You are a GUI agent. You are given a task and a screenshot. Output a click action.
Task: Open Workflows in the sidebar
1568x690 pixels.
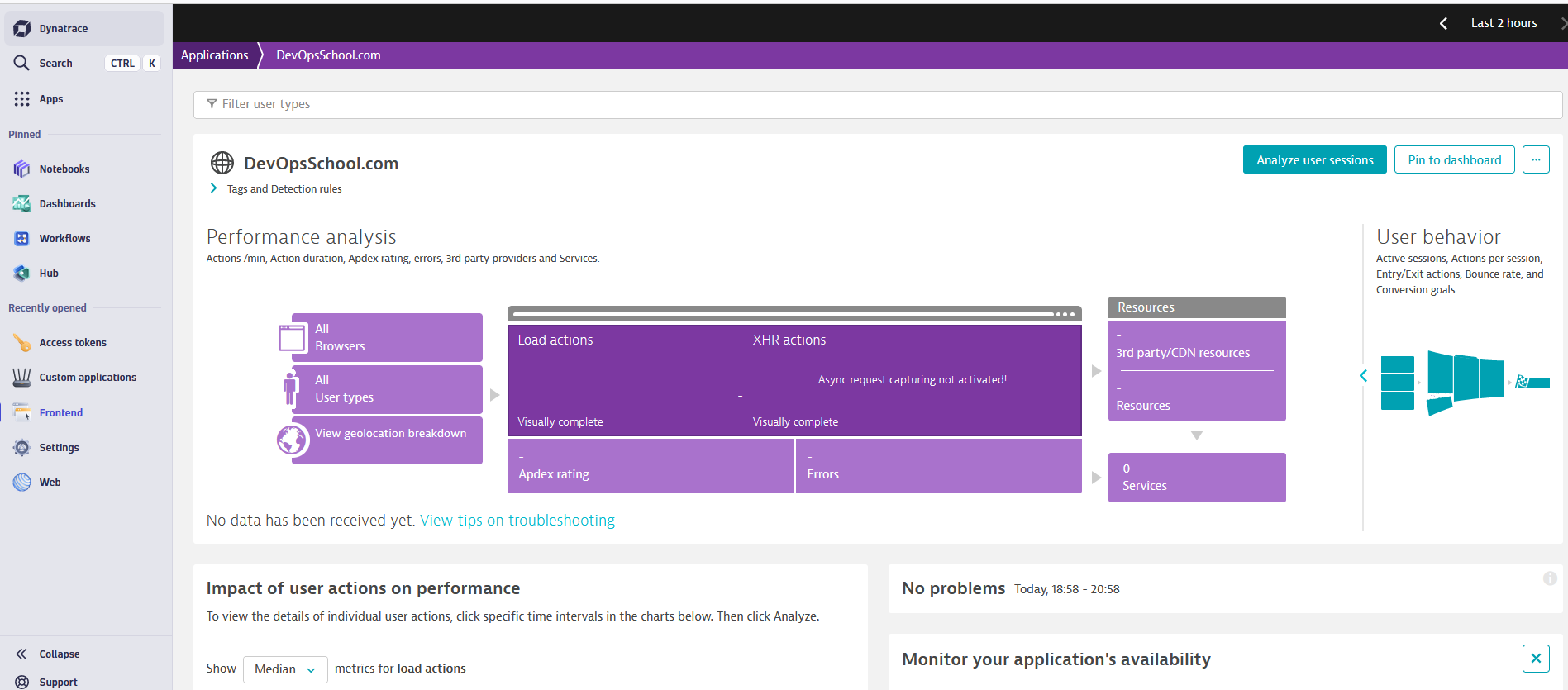(64, 239)
